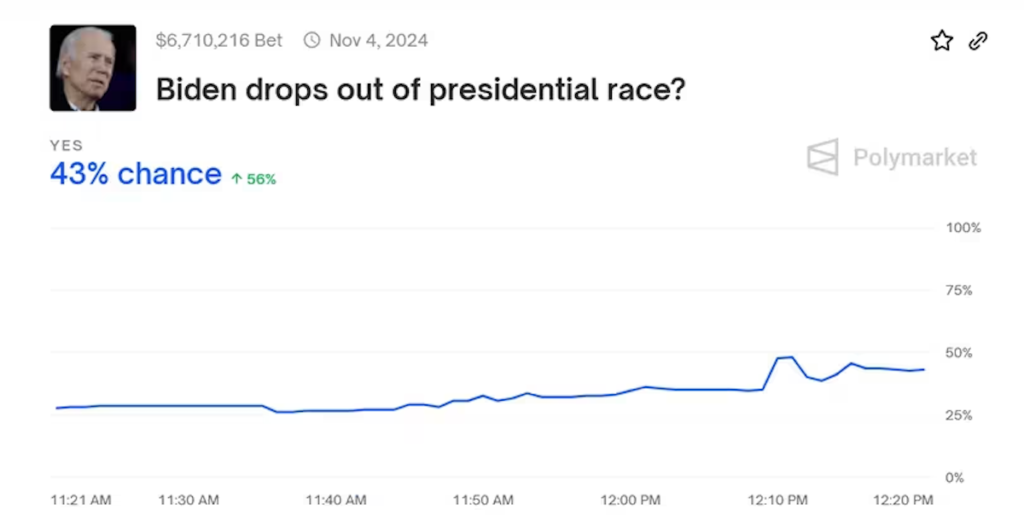The height and width of the screenshot is (516, 1024).
Task: Open the Biden photo thumbnail
Action: [x=93, y=67]
